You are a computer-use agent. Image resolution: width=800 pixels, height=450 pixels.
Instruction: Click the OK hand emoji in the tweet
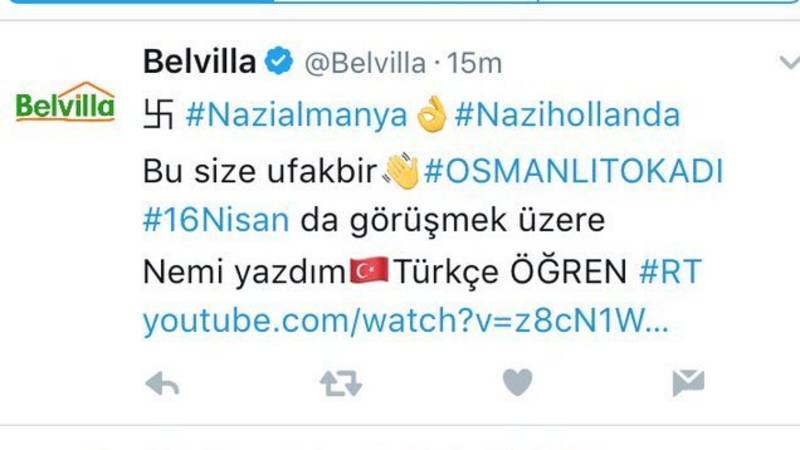coord(431,114)
